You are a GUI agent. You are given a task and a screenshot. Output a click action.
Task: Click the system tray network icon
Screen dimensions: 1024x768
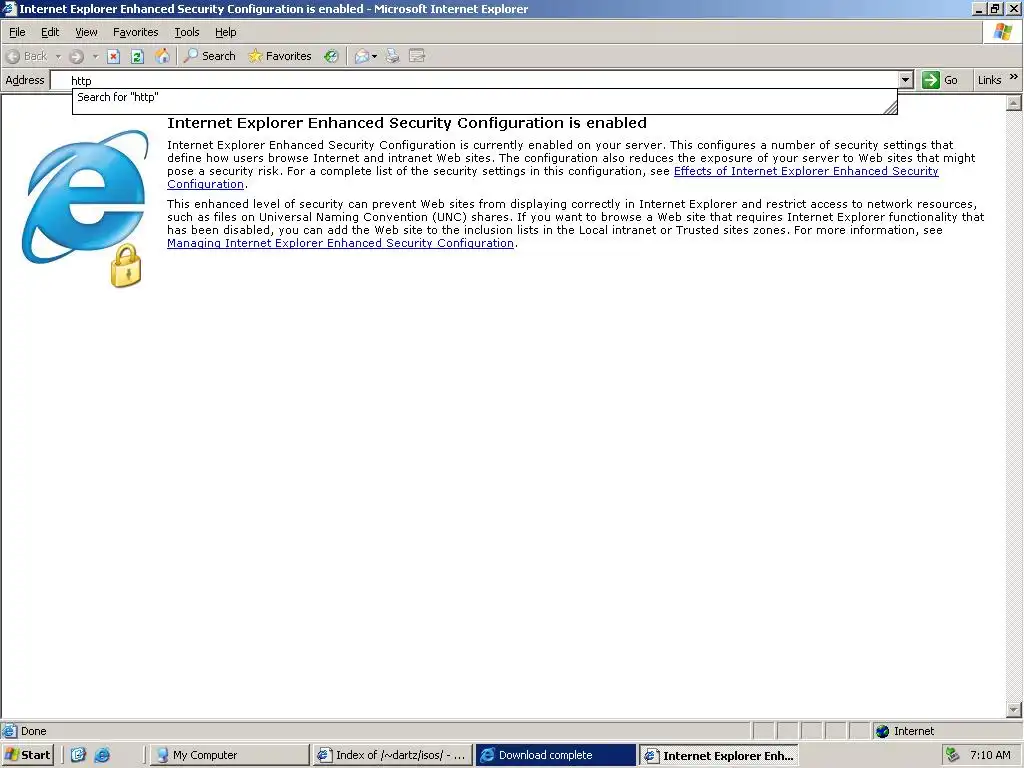tap(953, 755)
